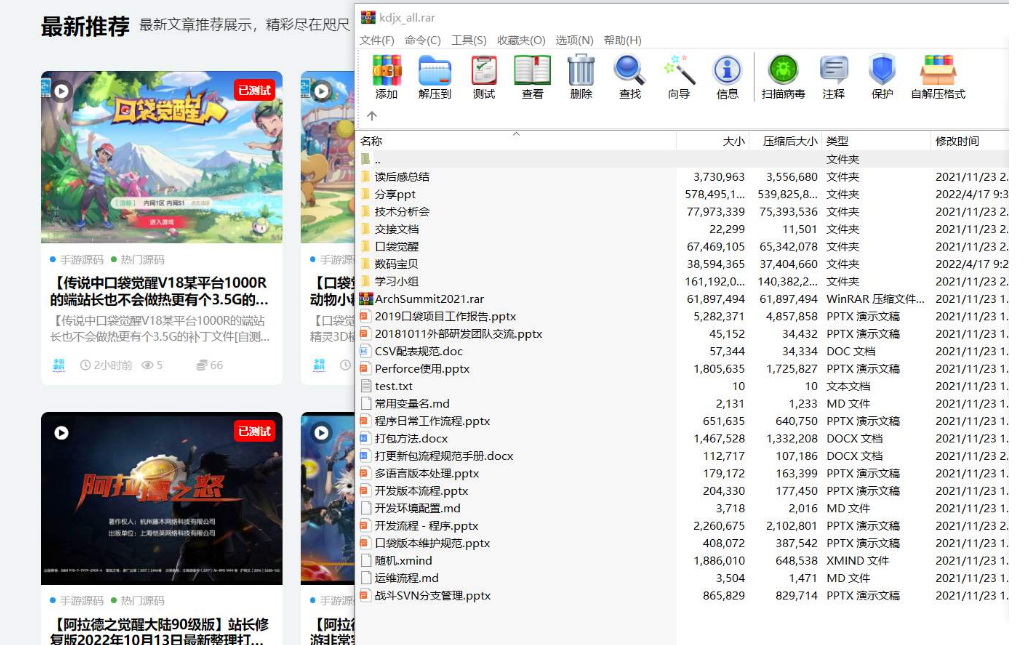The width and height of the screenshot is (1032, 645).
Task: Open the 向导 (Wizard) wand icon
Action: [x=679, y=76]
